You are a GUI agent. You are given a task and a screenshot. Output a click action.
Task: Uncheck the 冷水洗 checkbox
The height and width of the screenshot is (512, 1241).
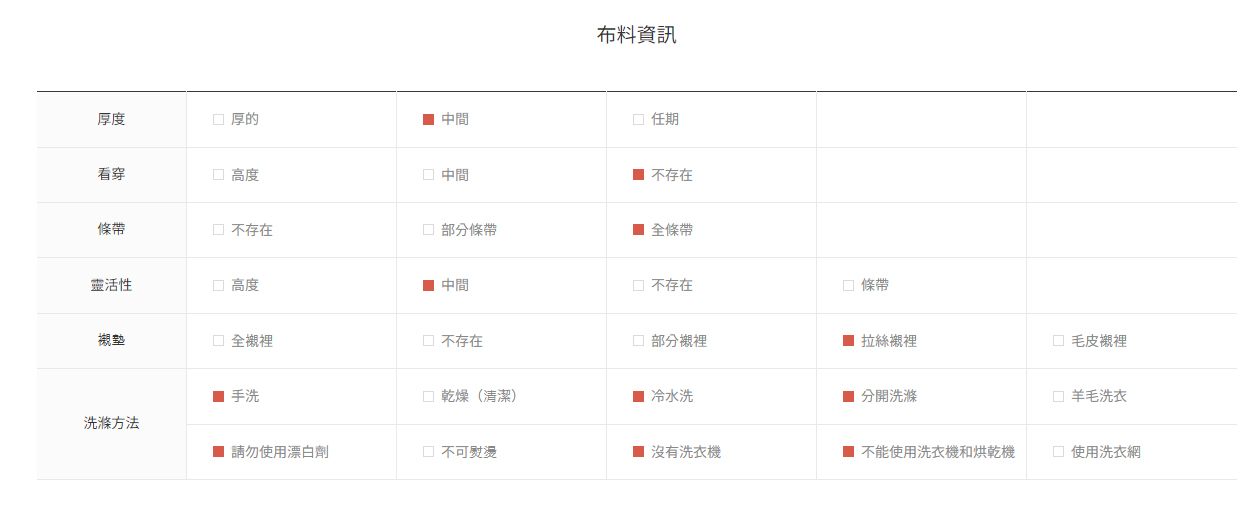638,396
